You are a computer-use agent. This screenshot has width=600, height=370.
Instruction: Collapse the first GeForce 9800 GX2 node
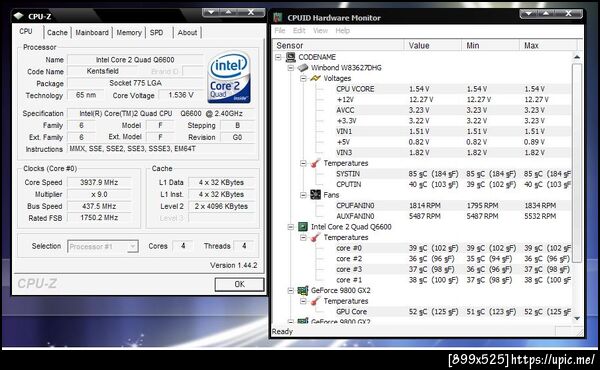point(290,291)
